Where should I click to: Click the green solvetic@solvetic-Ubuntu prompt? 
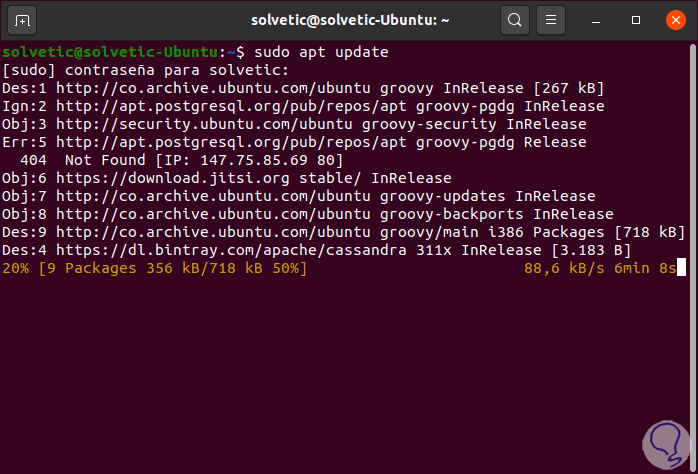(x=110, y=52)
